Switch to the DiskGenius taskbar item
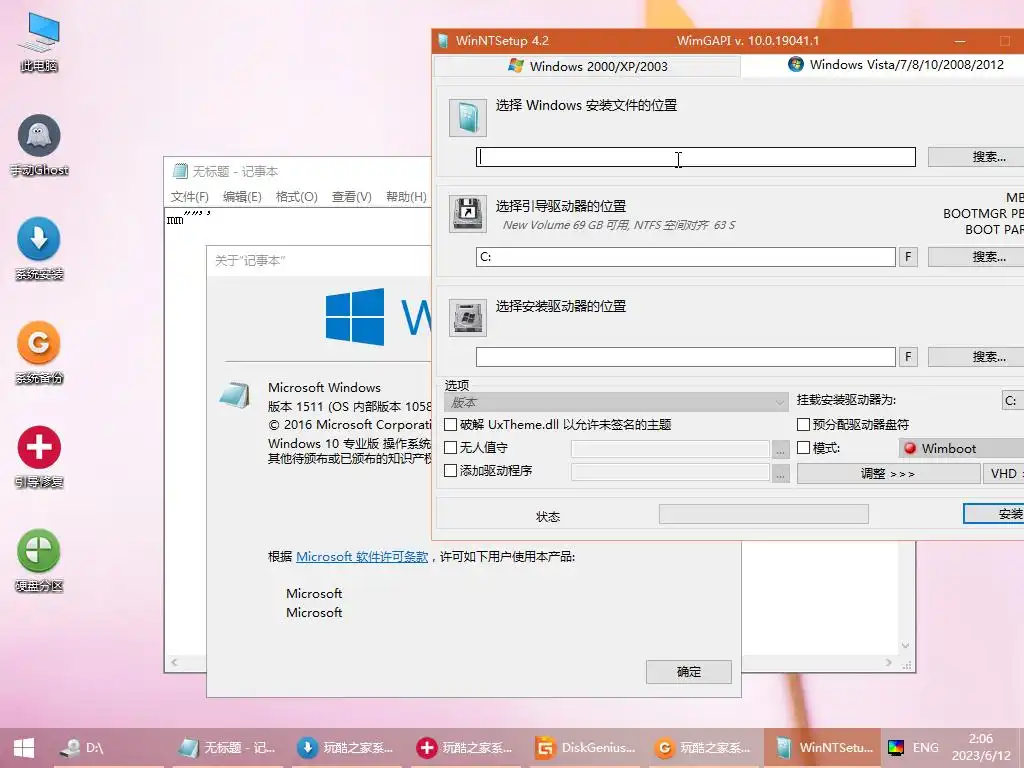Screen dimensions: 1024x768 click(585, 748)
